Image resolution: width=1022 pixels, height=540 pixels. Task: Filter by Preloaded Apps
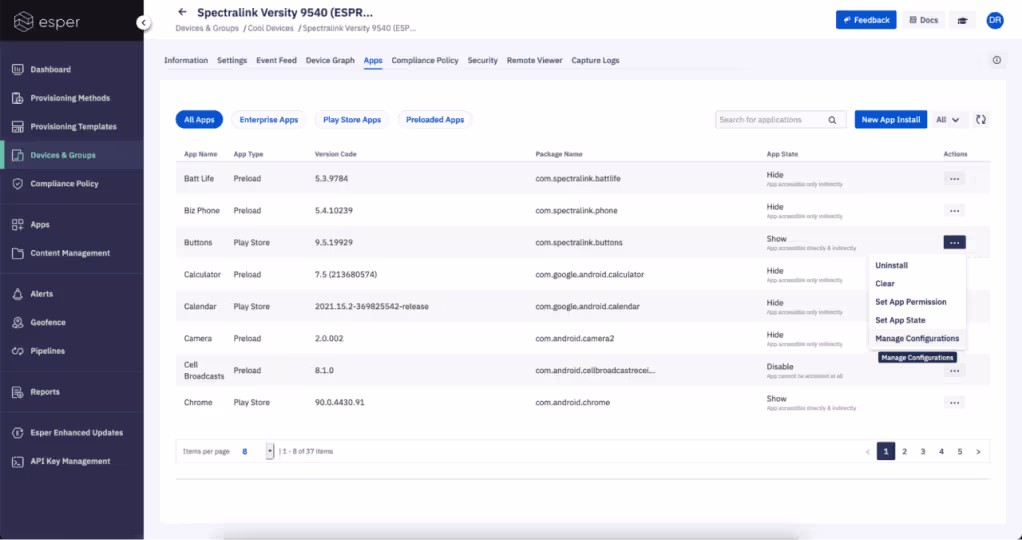435,120
